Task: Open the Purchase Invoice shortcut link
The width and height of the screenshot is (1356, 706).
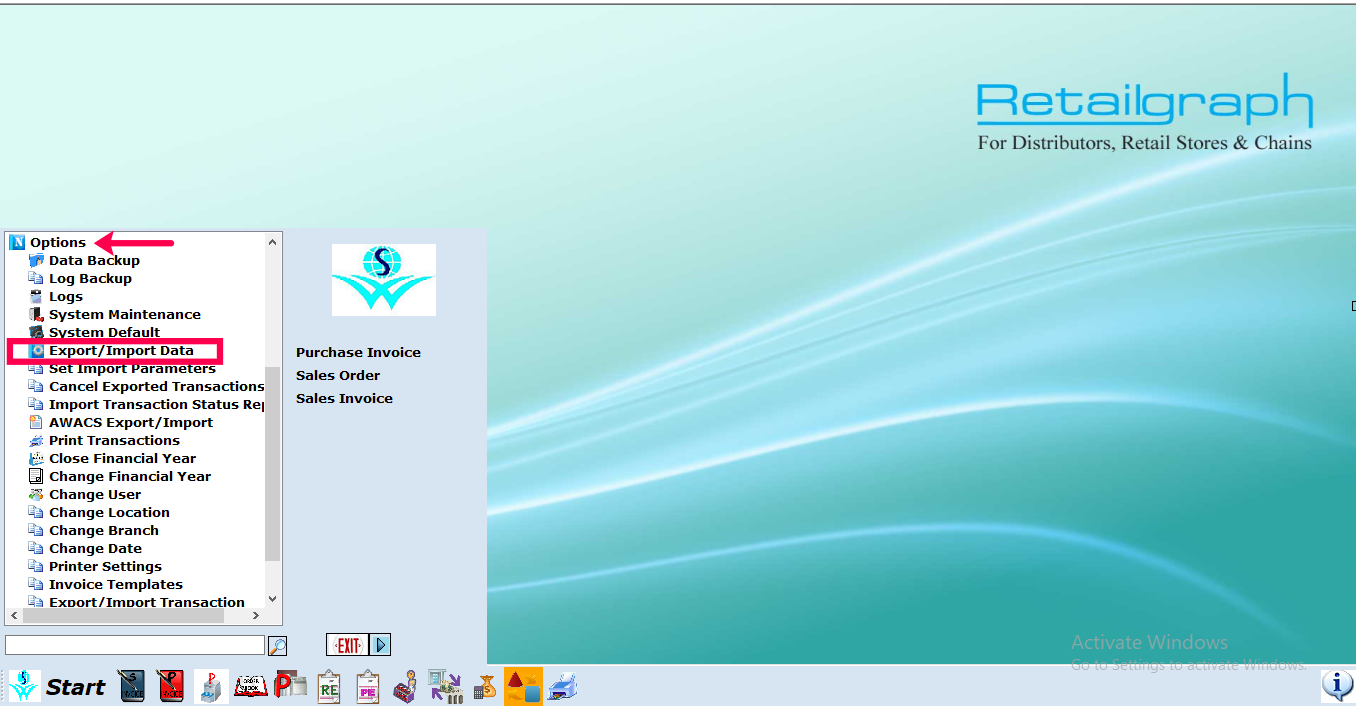Action: pos(358,352)
